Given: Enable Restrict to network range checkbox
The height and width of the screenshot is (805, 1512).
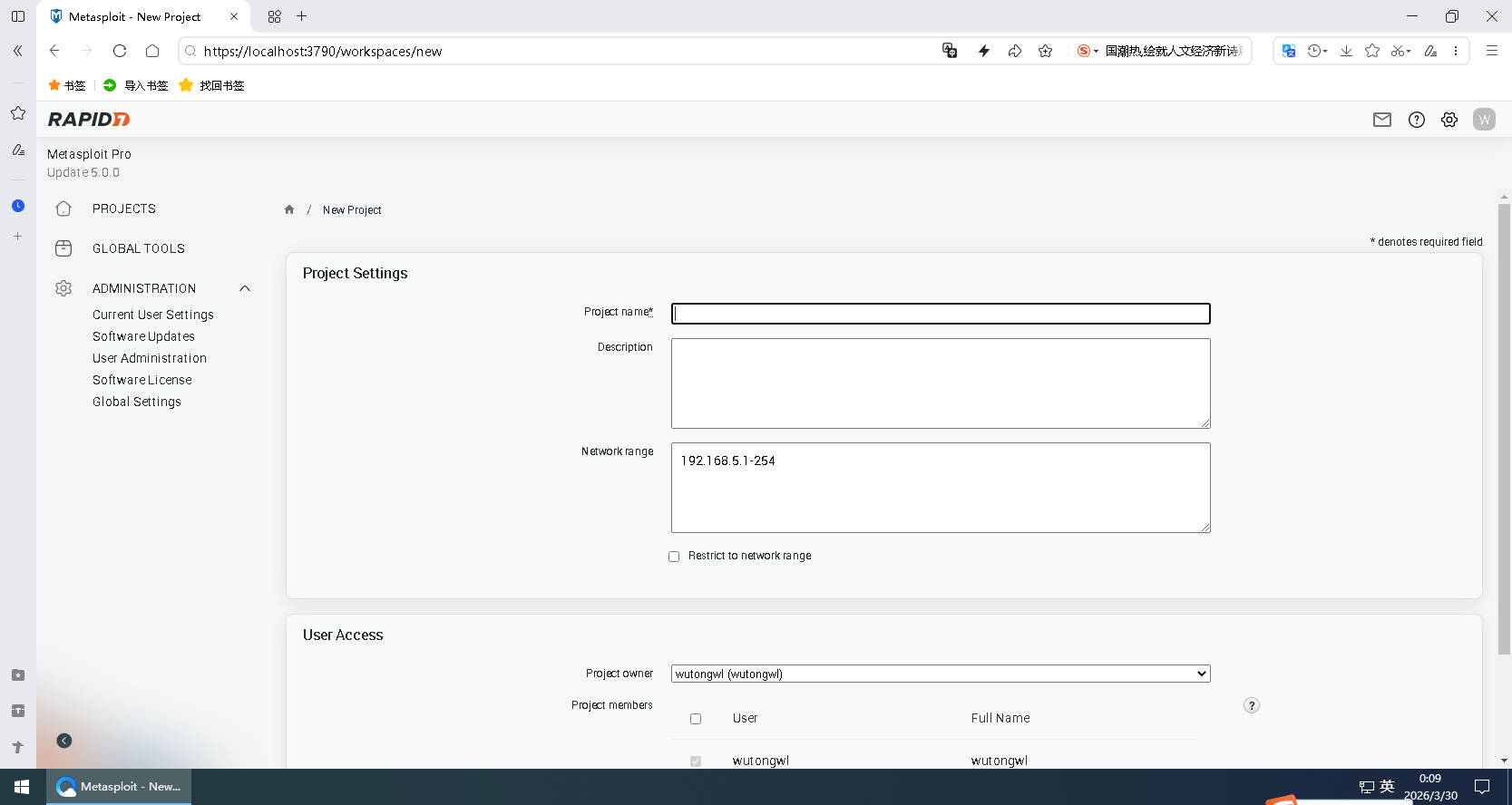Looking at the screenshot, I should pyautogui.click(x=674, y=557).
